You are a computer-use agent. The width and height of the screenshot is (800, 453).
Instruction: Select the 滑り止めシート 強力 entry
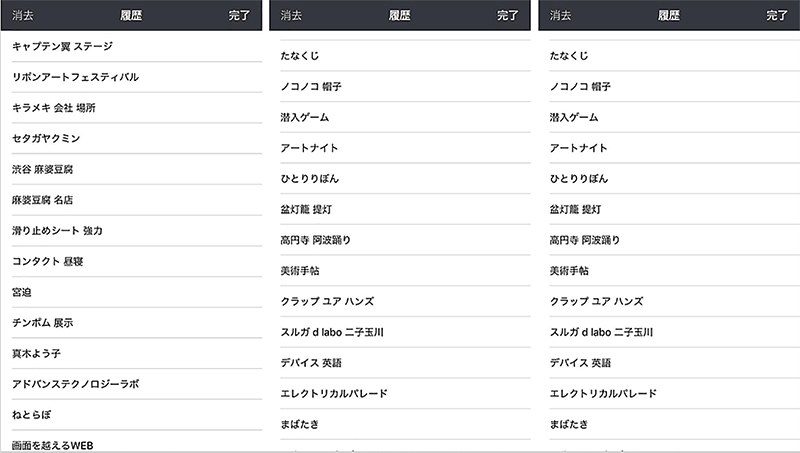tap(57, 231)
